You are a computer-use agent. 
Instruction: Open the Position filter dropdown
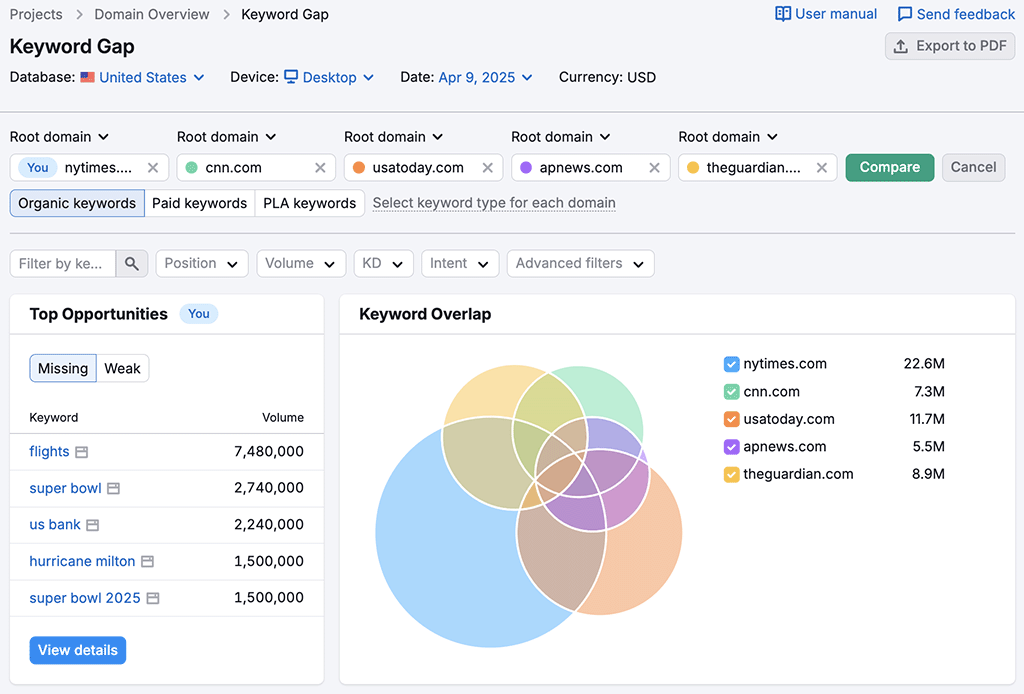pos(202,264)
